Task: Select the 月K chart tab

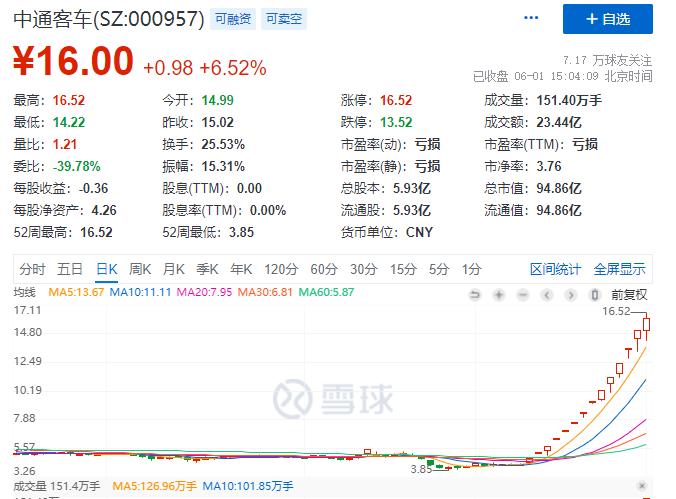Action: [174, 270]
